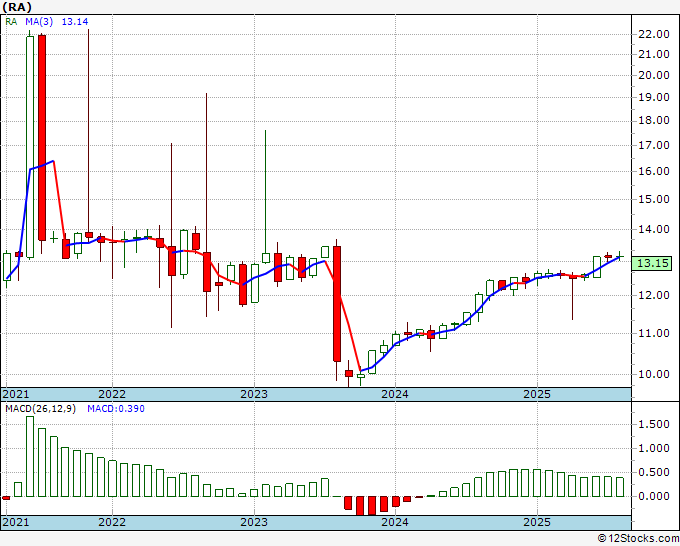
Task: Click the 1.500 MACD axis label
Action: 654,425
